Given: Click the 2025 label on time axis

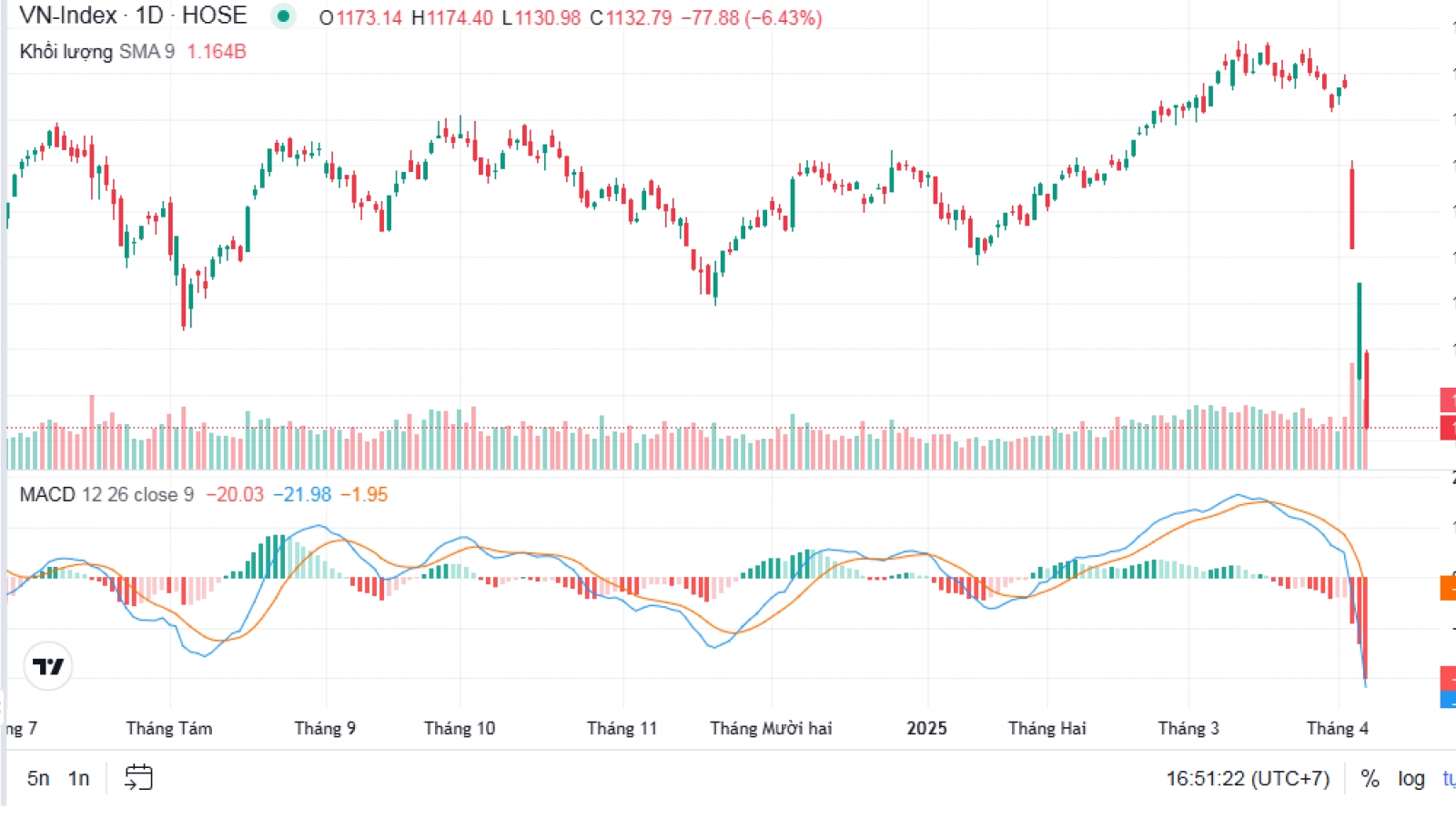Looking at the screenshot, I should click(x=926, y=728).
